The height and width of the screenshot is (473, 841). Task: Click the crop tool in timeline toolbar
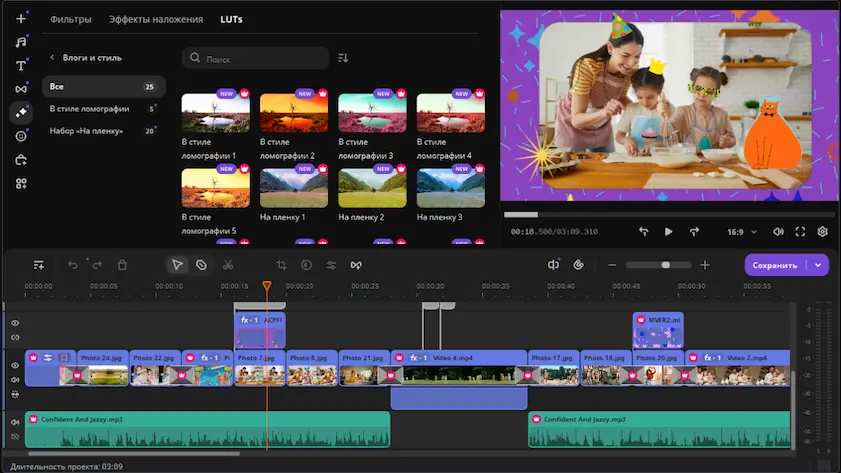pyautogui.click(x=281, y=265)
